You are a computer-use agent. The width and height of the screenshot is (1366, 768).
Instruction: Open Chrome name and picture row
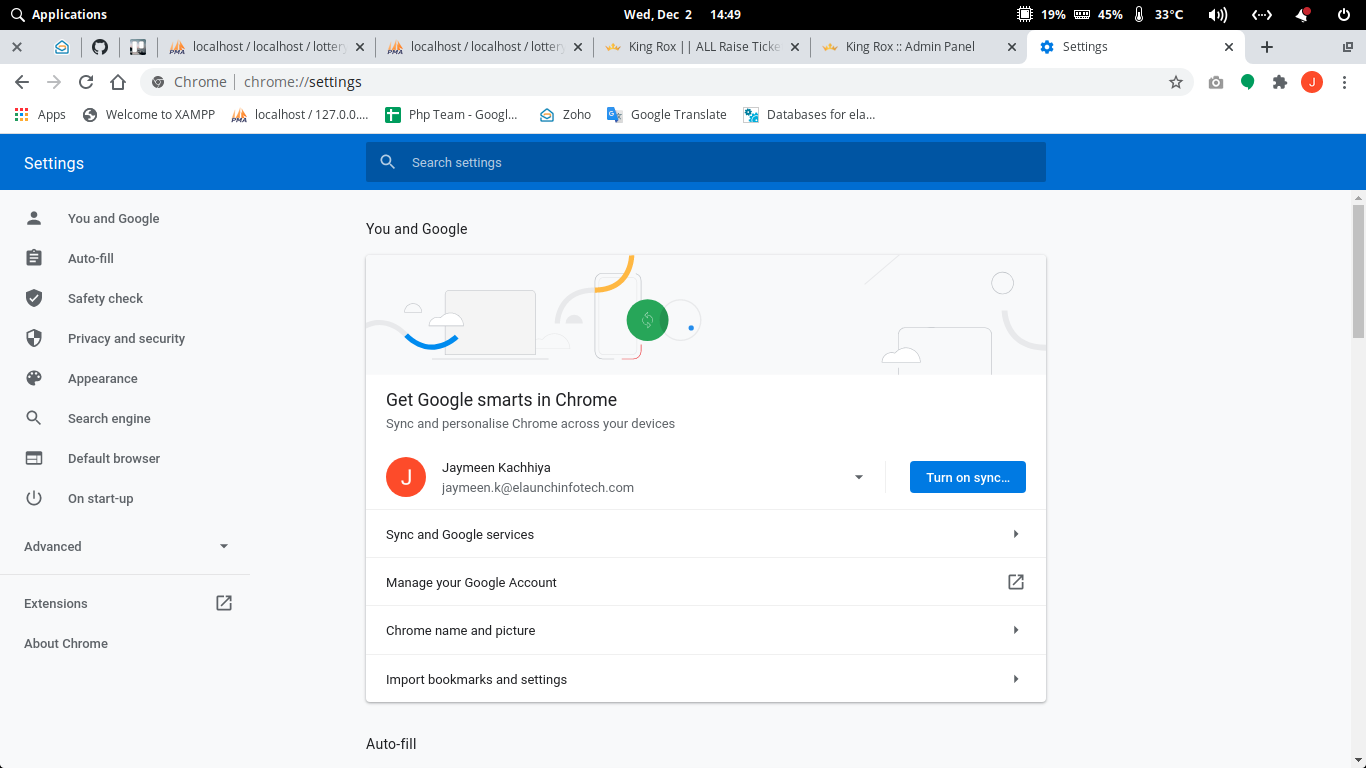[706, 630]
